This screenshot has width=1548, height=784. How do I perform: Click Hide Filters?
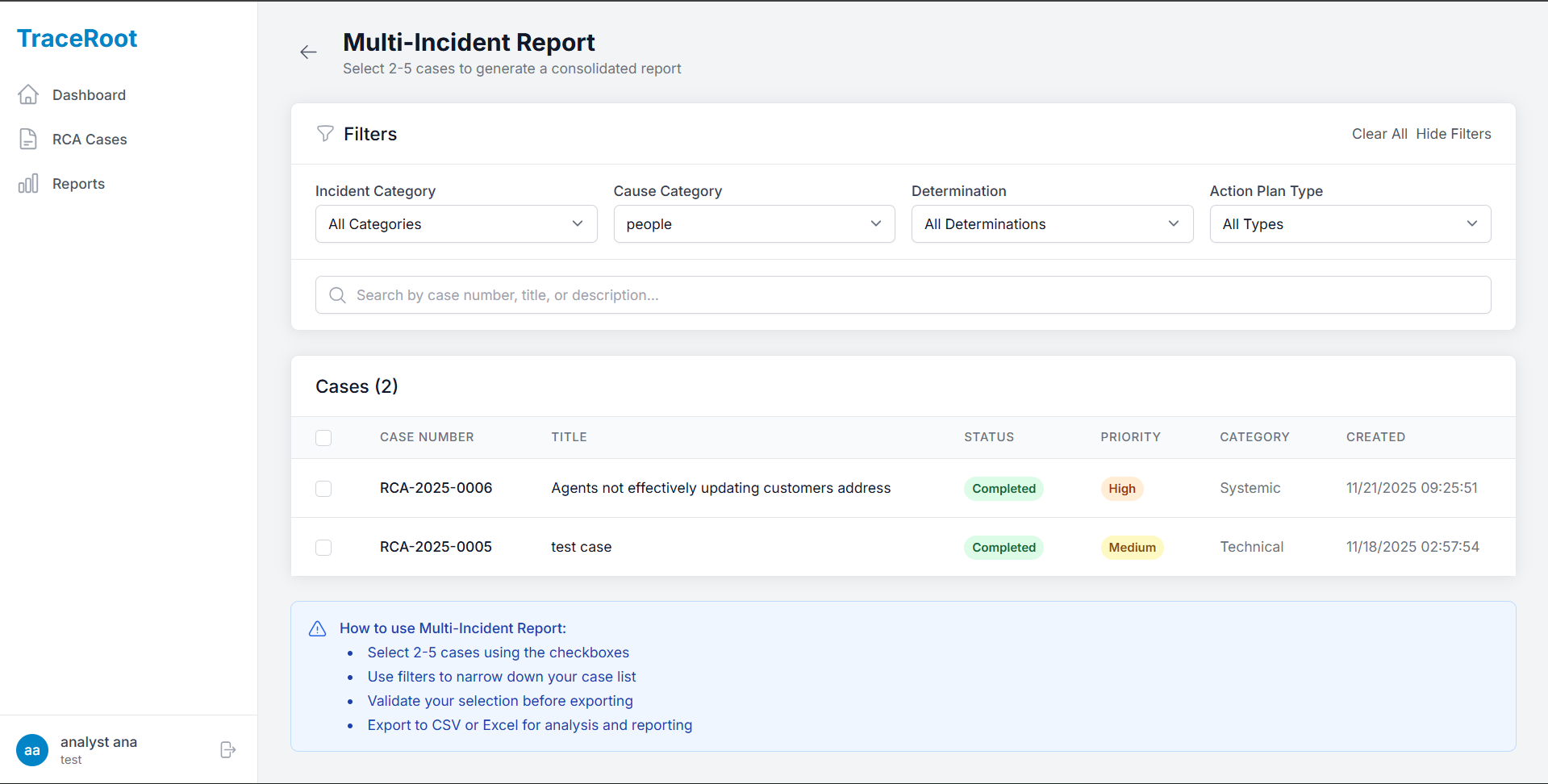point(1453,134)
